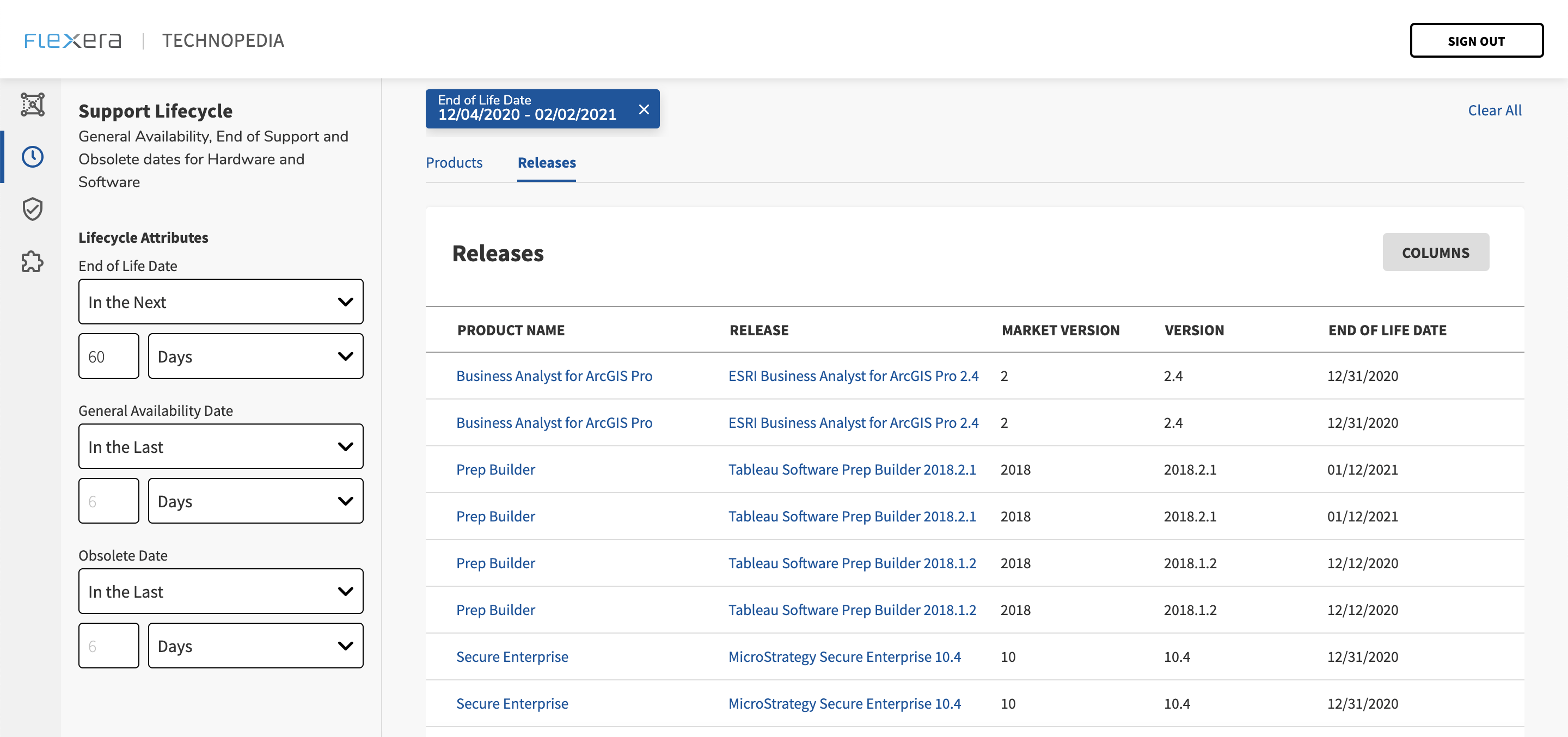Expand End of Life 'In the Next' dropdown
Image resolution: width=1568 pixels, height=737 pixels.
[x=220, y=302]
